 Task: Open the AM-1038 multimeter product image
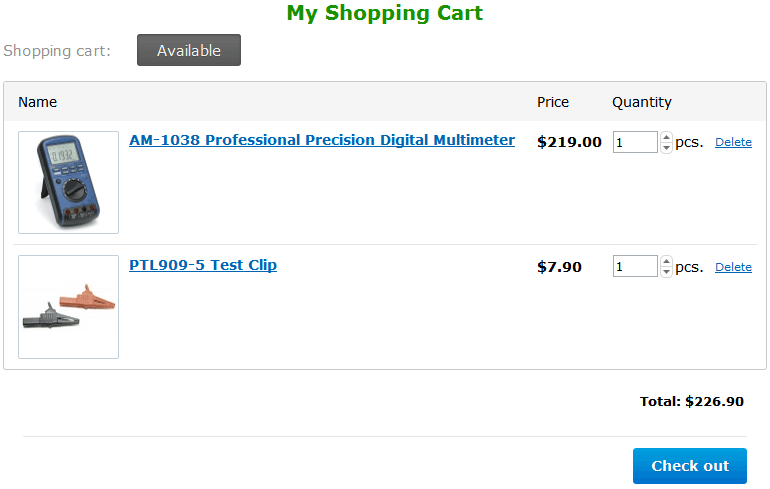point(68,182)
